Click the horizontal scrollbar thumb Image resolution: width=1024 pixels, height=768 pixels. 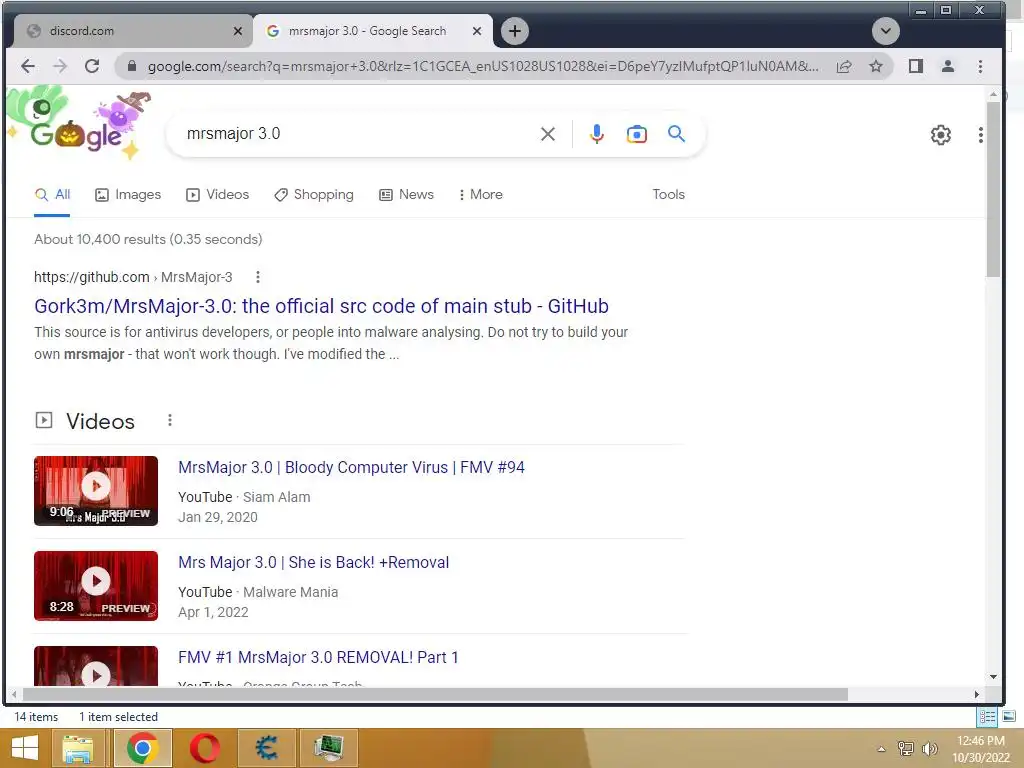[x=435, y=695]
